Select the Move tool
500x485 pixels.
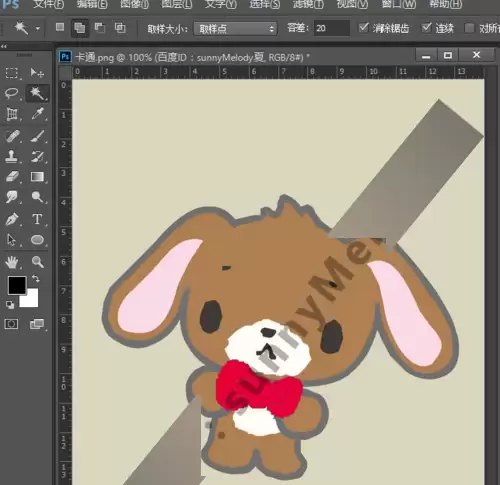point(37,73)
